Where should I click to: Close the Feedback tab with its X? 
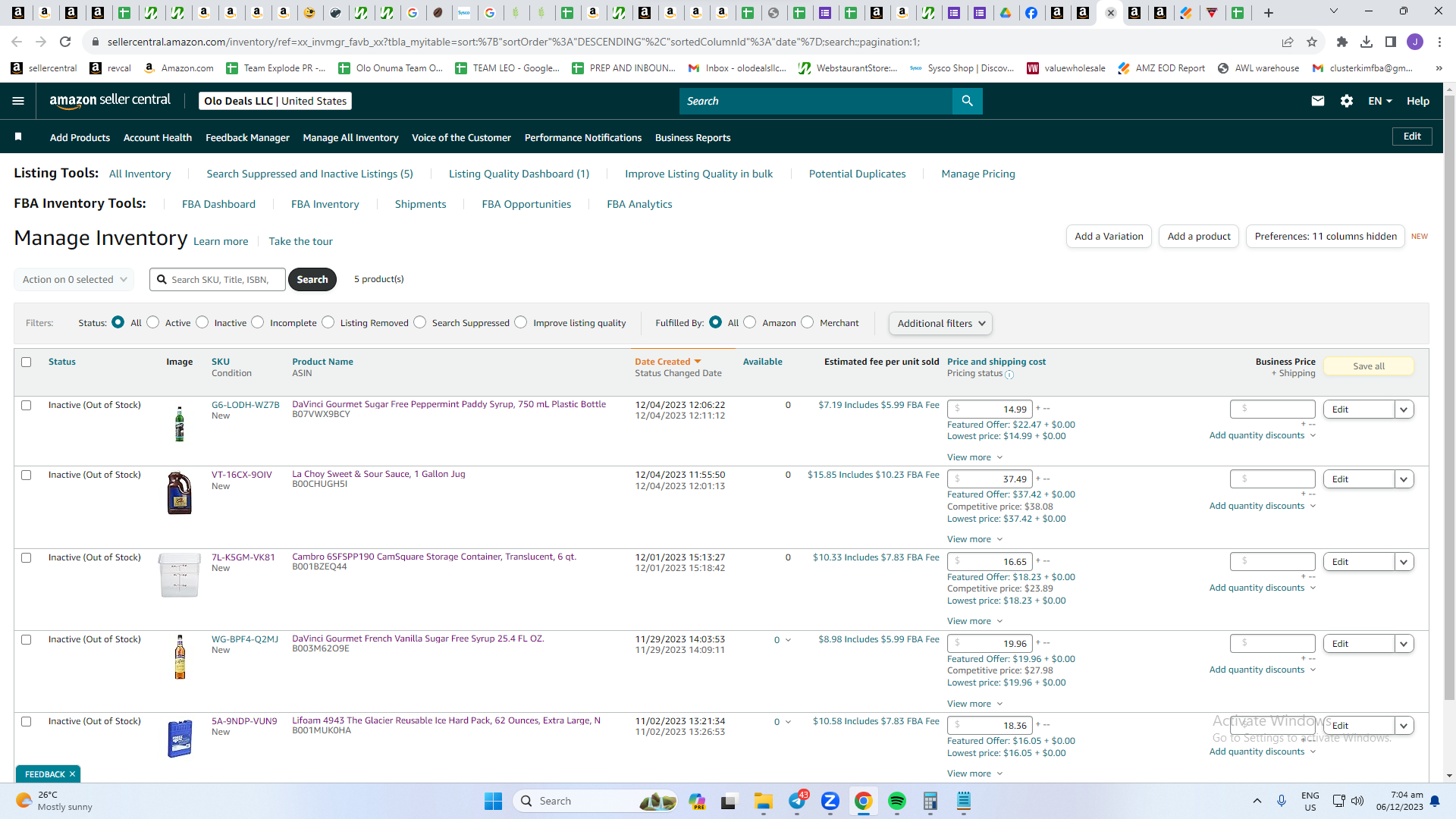72,774
